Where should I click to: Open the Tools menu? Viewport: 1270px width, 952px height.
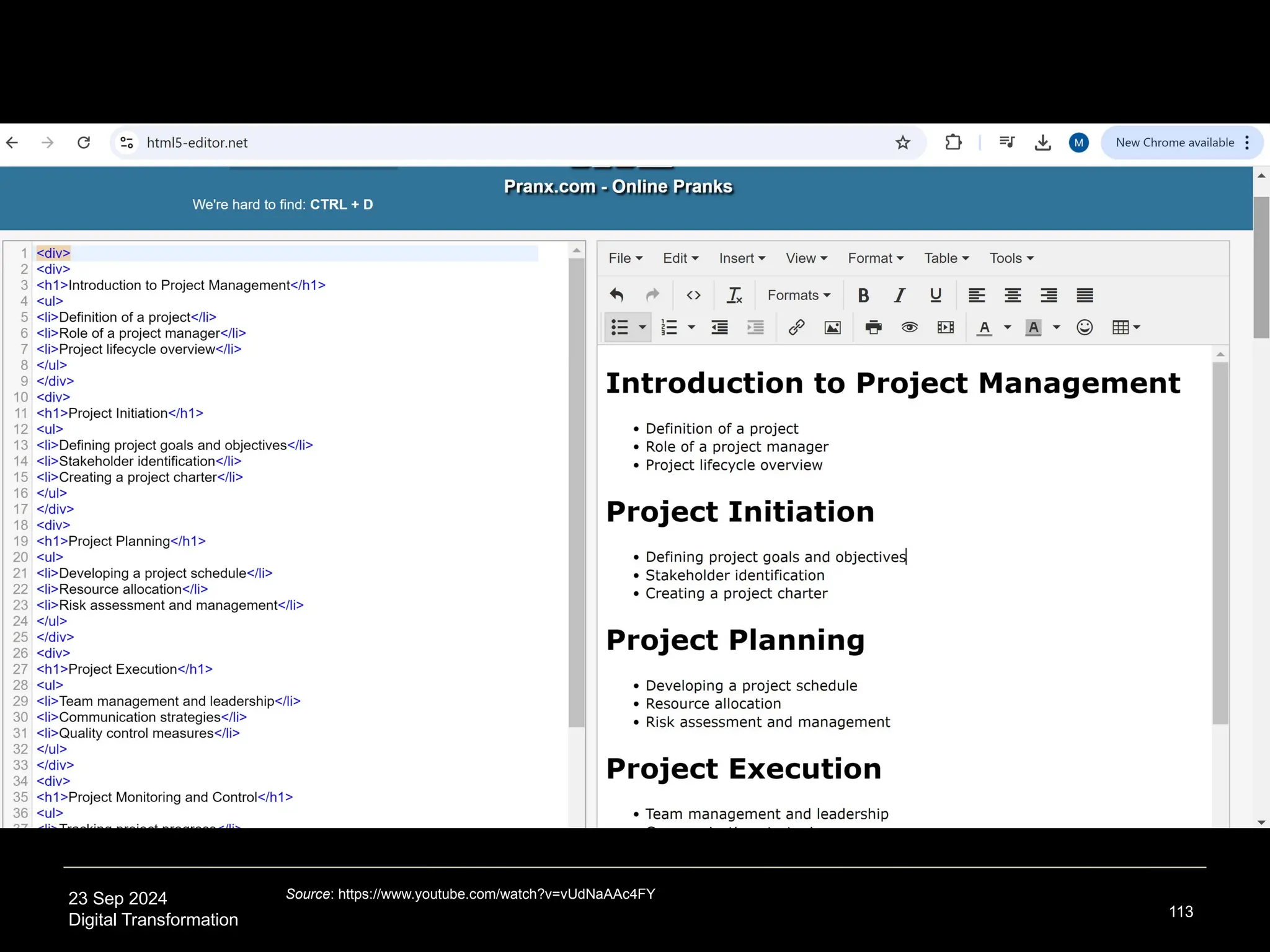coord(1011,258)
